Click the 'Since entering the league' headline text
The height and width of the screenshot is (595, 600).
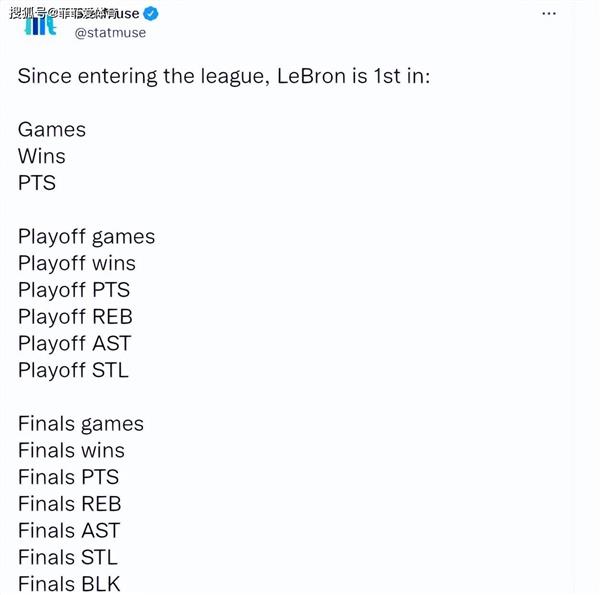(224, 76)
